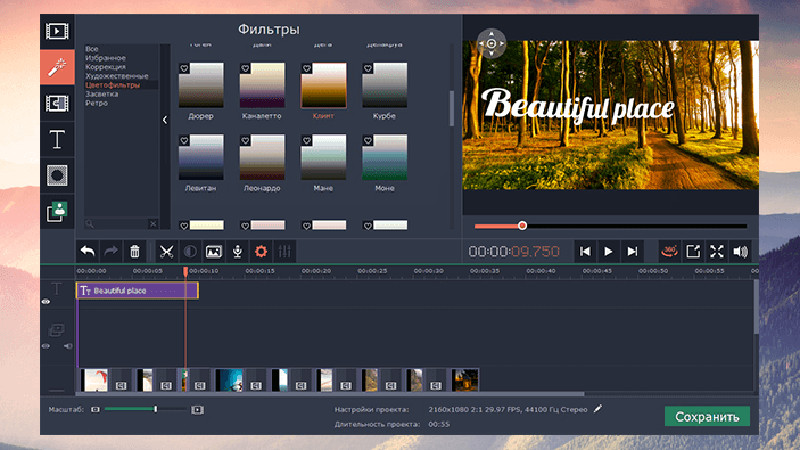Collapse filter category list with arrow
Image resolution: width=800 pixels, height=450 pixels.
pos(165,120)
